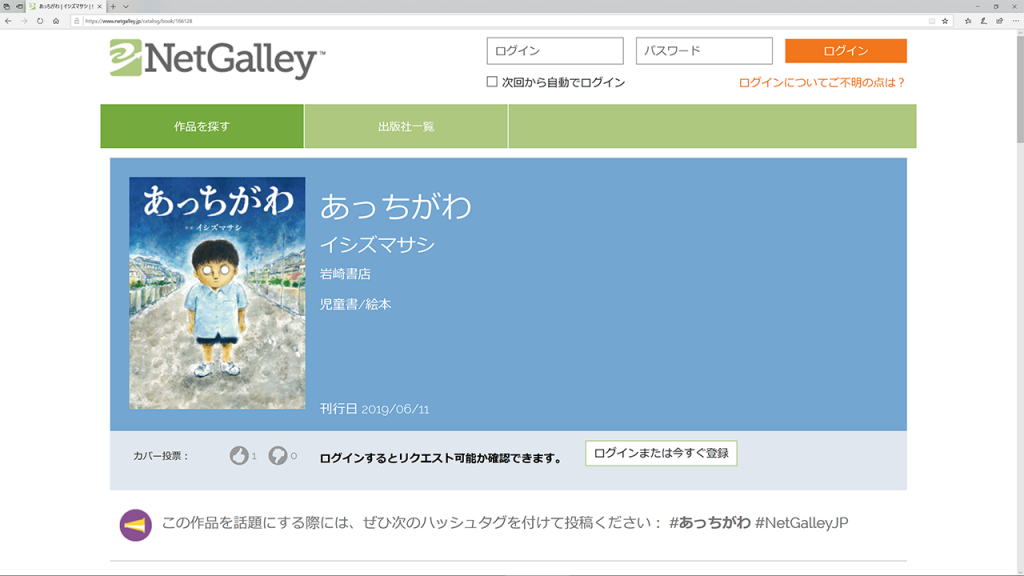Refresh the page with the reload icon

tap(40, 20)
